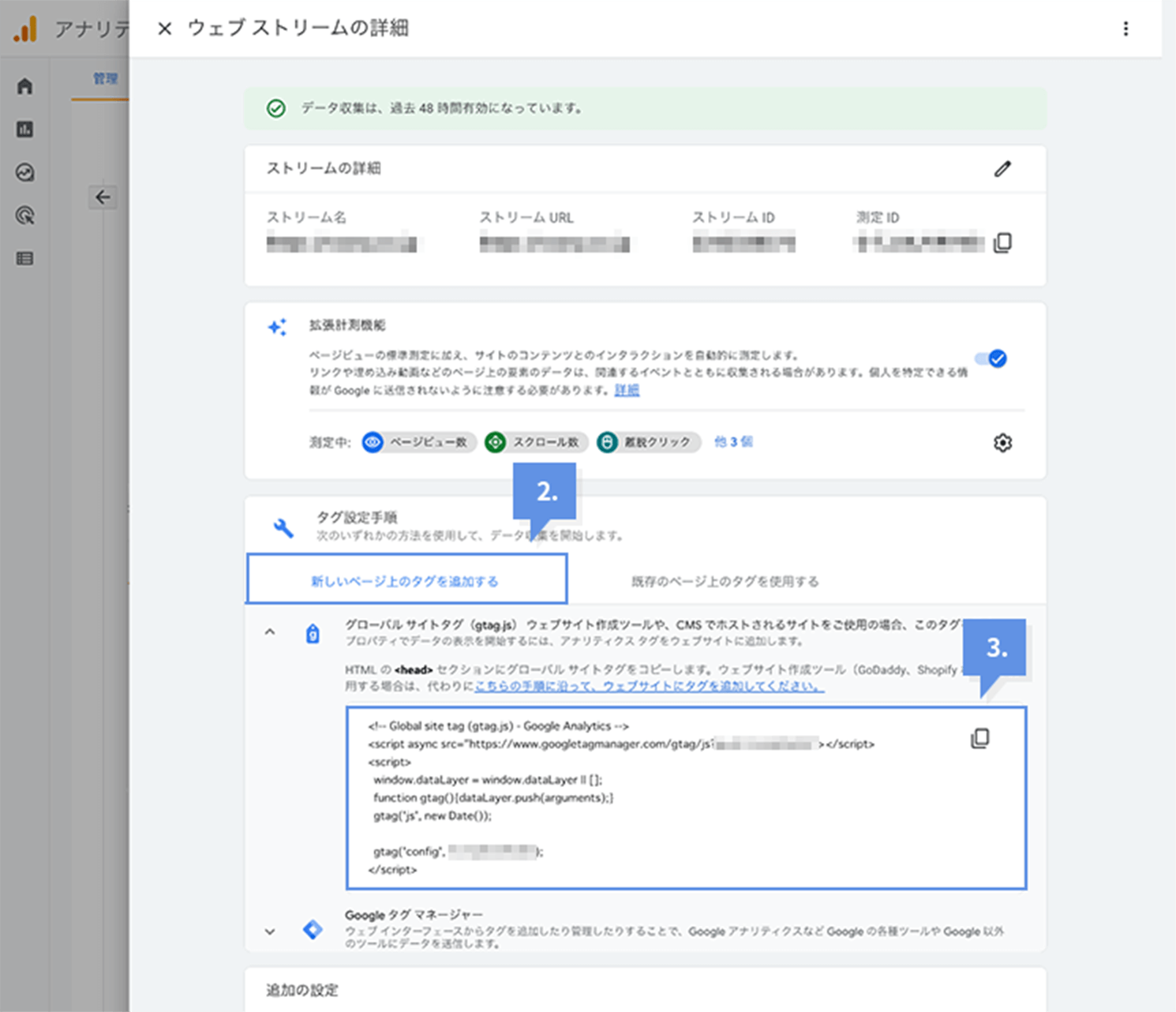
Task: Click the ストリームの詳細 heading
Action: pyautogui.click(x=324, y=168)
